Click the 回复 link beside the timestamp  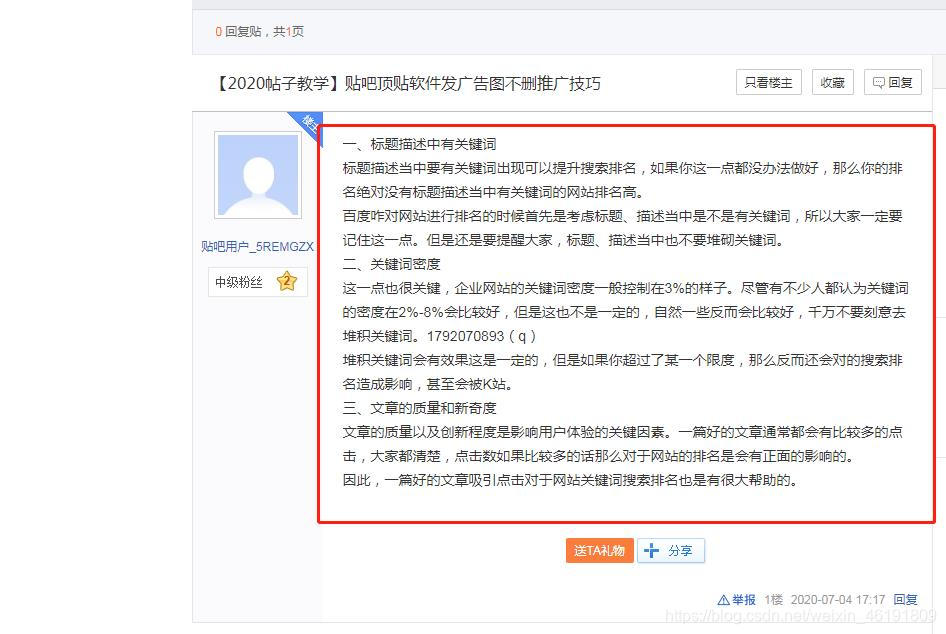click(905, 600)
